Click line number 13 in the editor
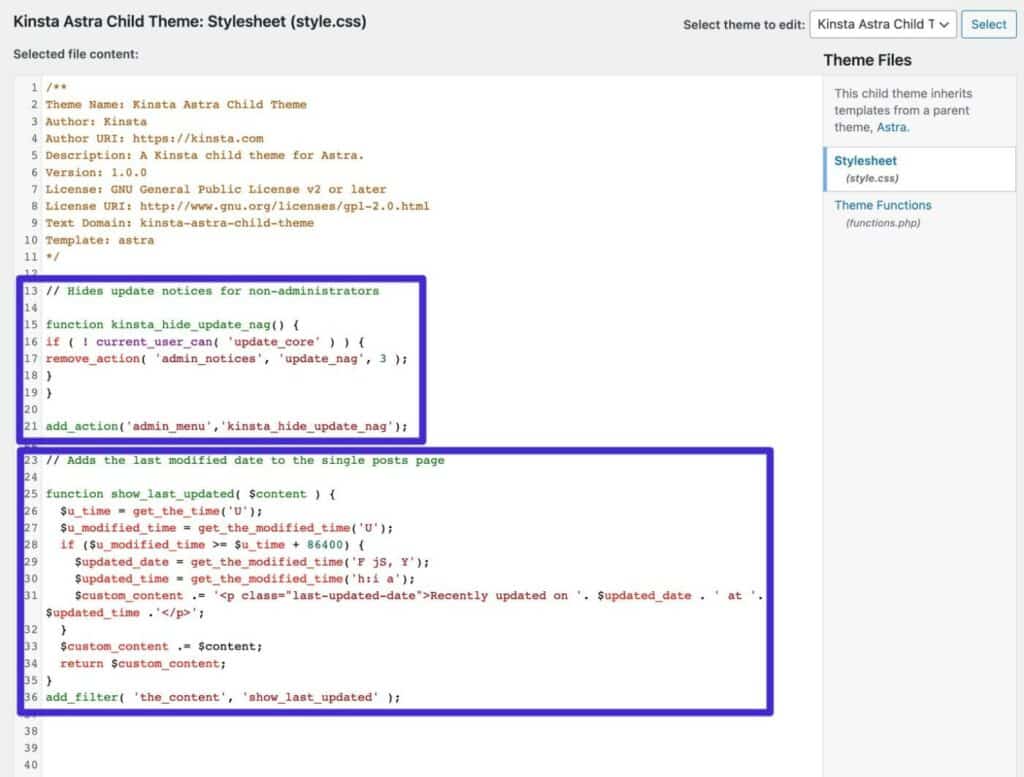Viewport: 1024px width, 777px height. (x=30, y=292)
